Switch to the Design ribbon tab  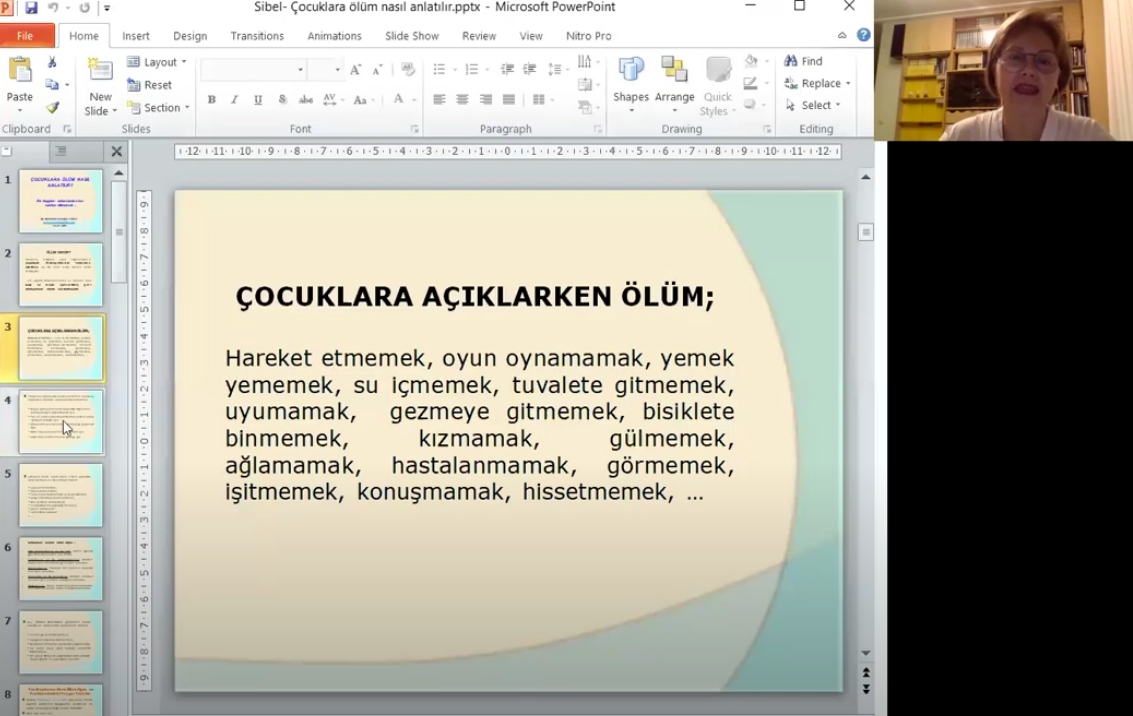coord(190,35)
